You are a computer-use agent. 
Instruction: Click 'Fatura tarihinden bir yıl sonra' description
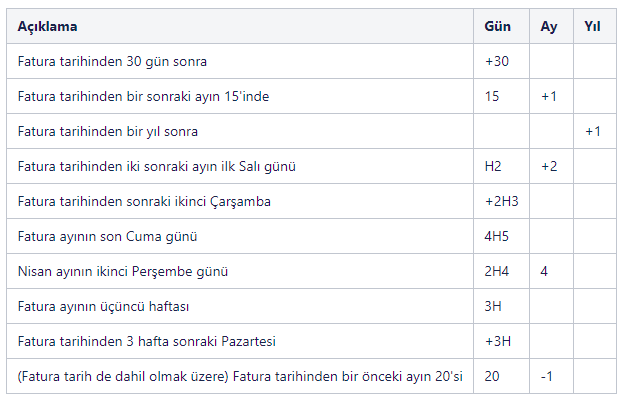coord(108,132)
